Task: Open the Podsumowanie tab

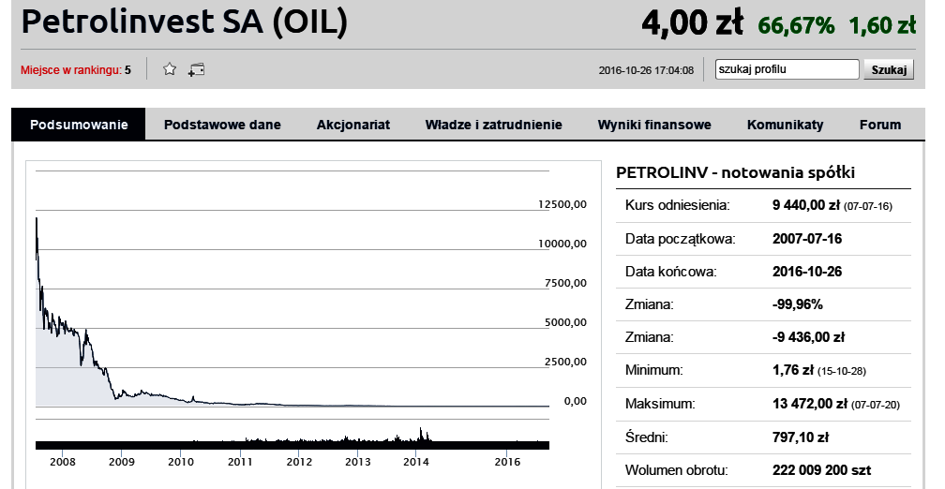Action: click(79, 125)
